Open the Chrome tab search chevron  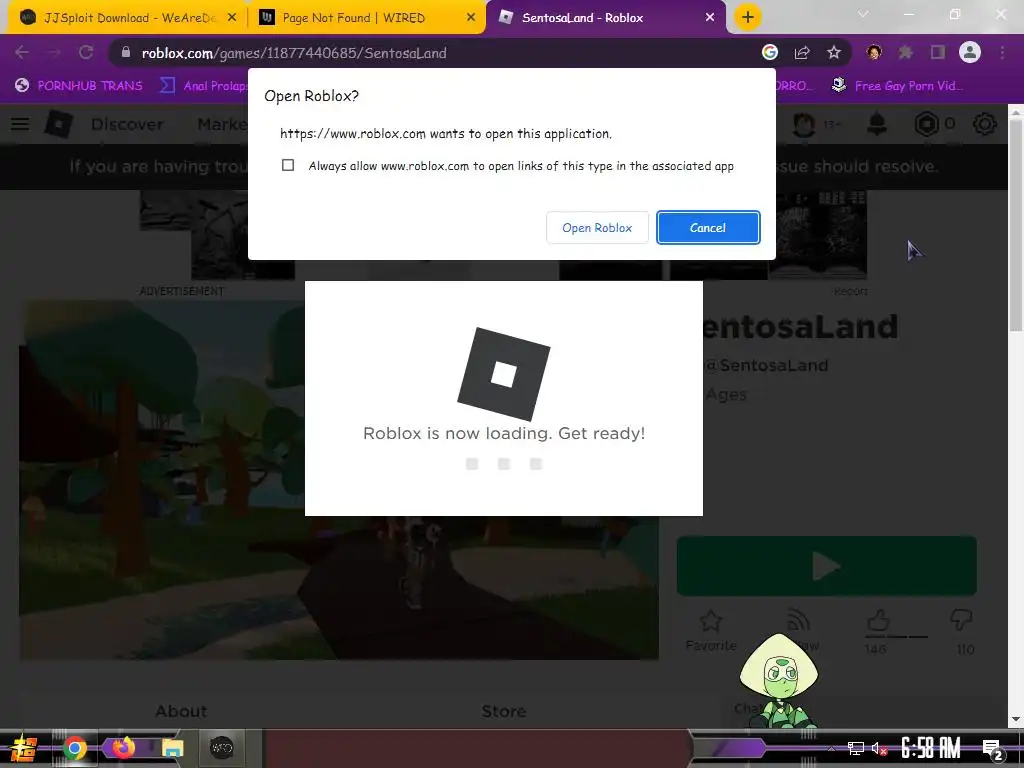coord(863,14)
